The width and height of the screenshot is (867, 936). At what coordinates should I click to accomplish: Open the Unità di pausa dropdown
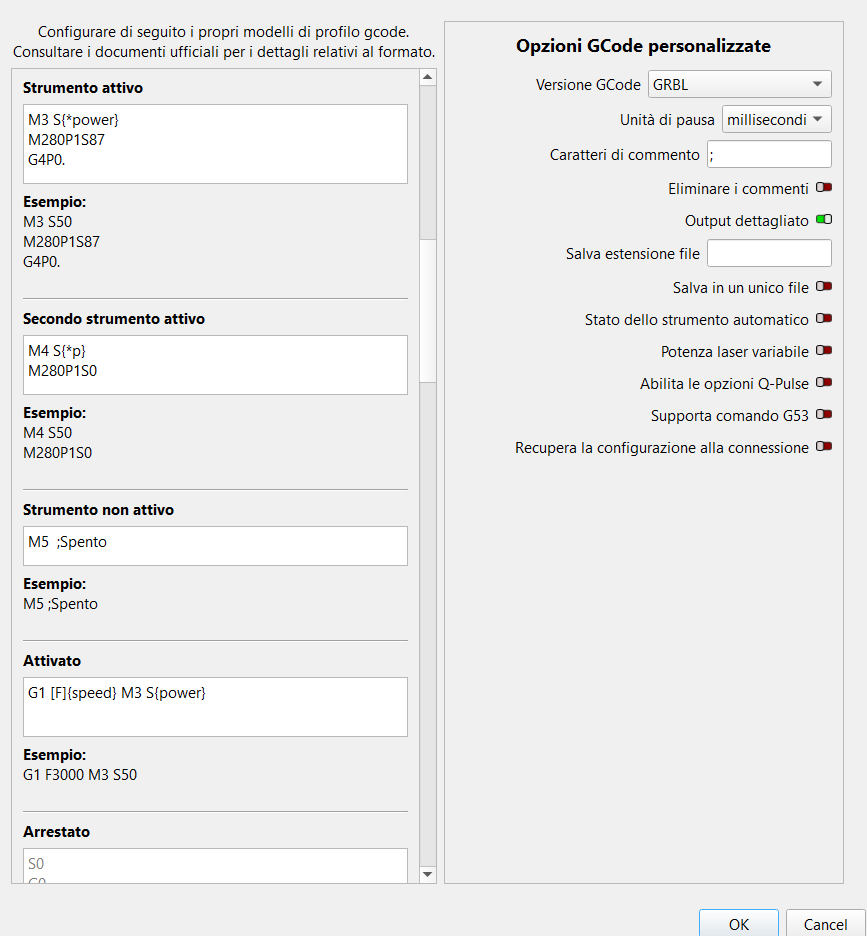coord(777,120)
